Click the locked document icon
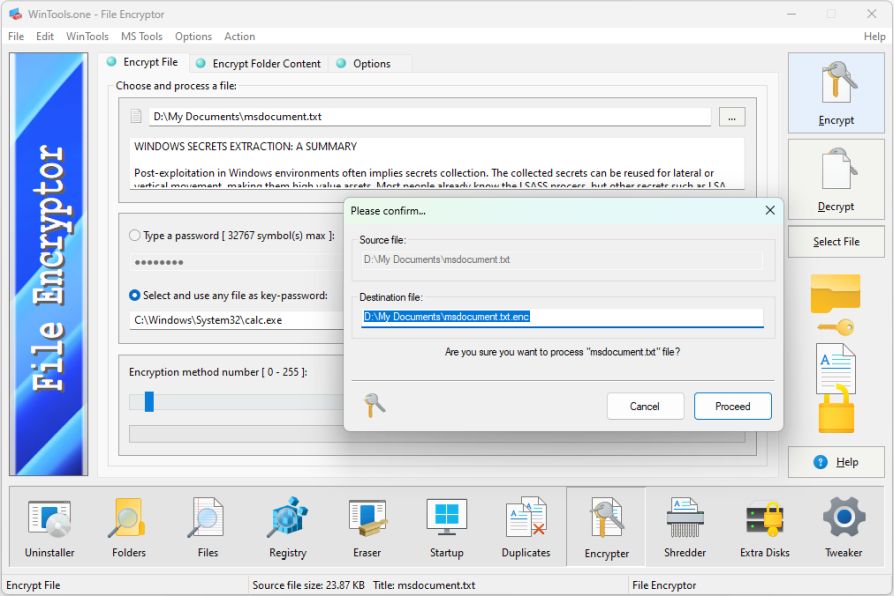 836,388
